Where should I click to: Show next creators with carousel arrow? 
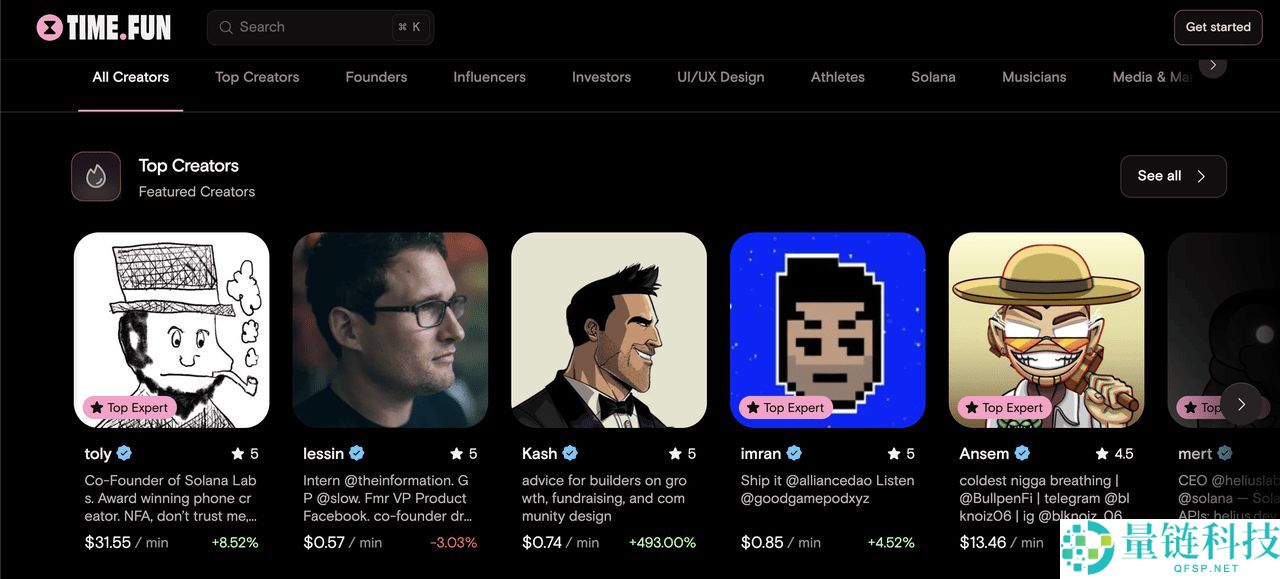tap(1241, 404)
